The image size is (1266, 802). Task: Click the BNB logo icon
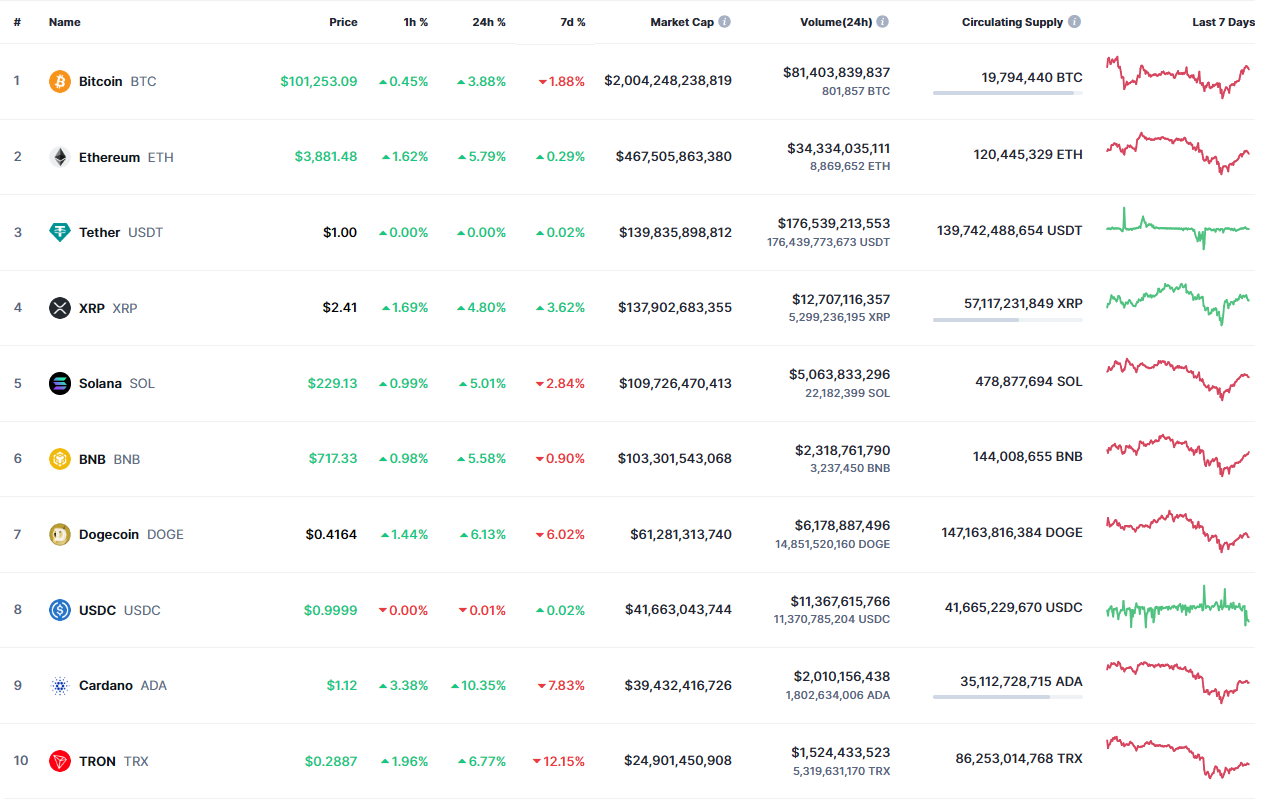click(60, 459)
